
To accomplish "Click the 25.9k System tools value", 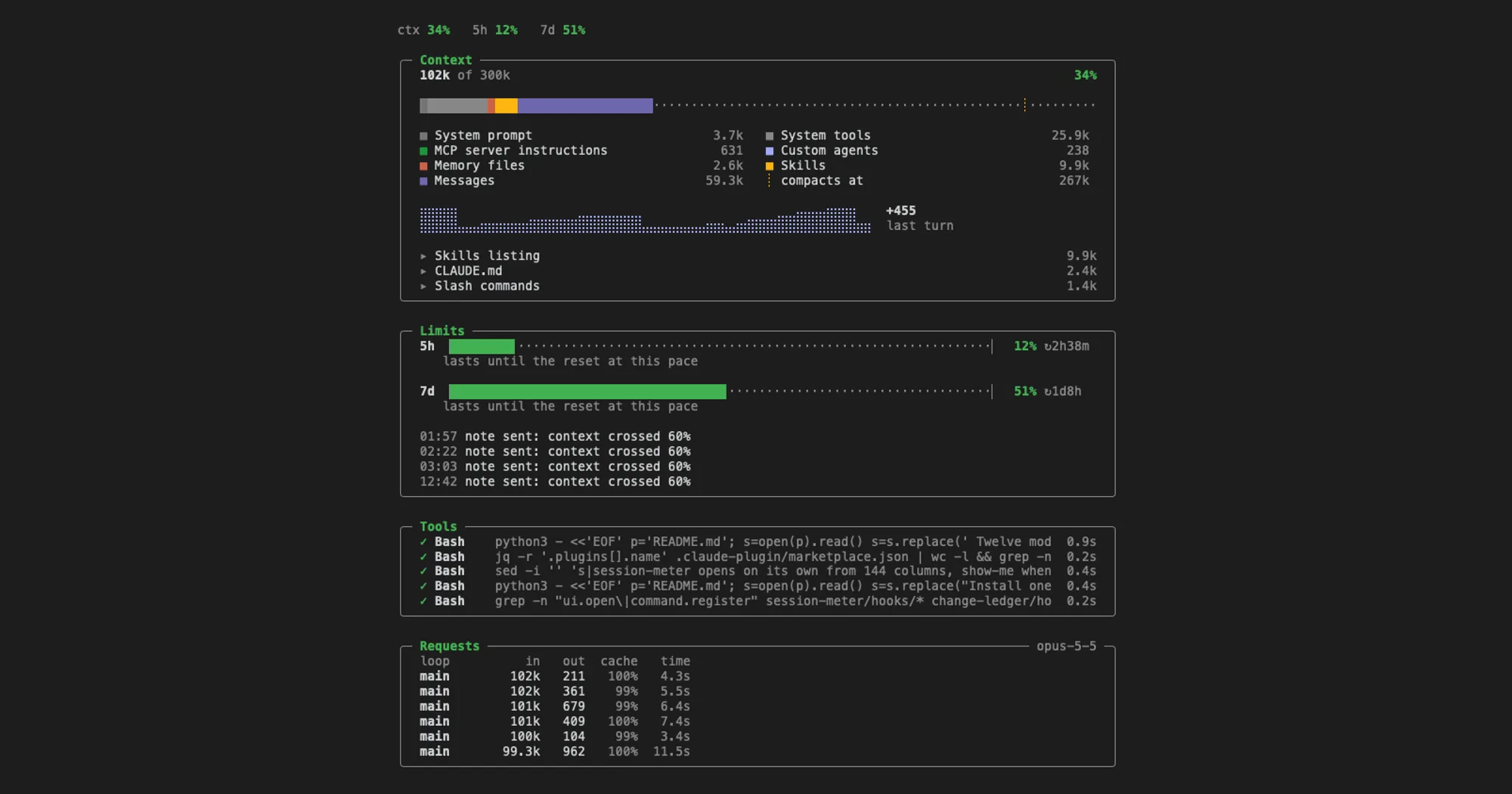I will (x=1070, y=135).
